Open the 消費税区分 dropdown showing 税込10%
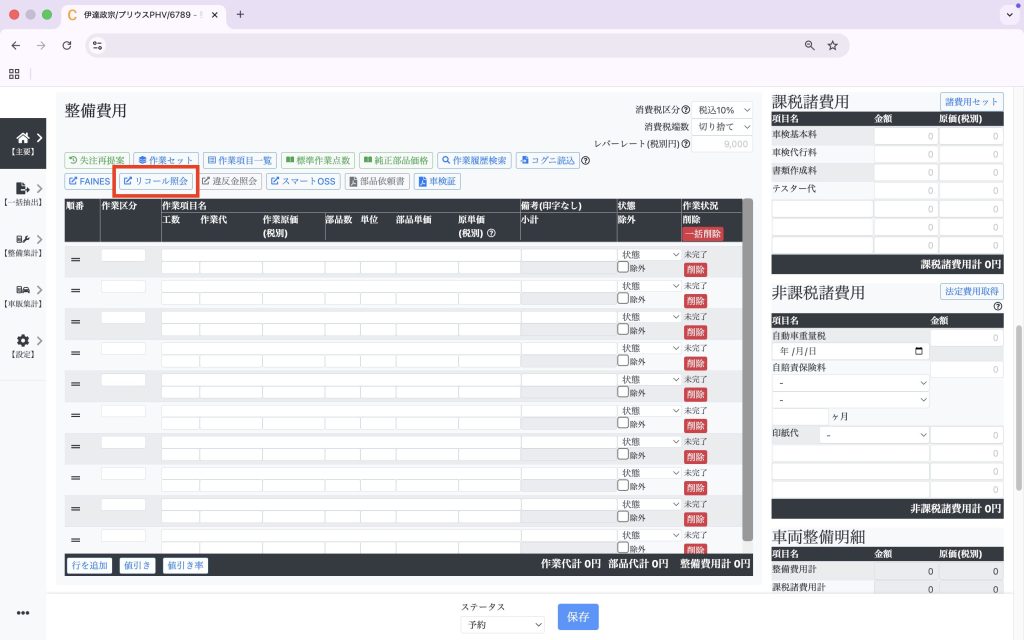This screenshot has height=640, width=1024. click(725, 109)
